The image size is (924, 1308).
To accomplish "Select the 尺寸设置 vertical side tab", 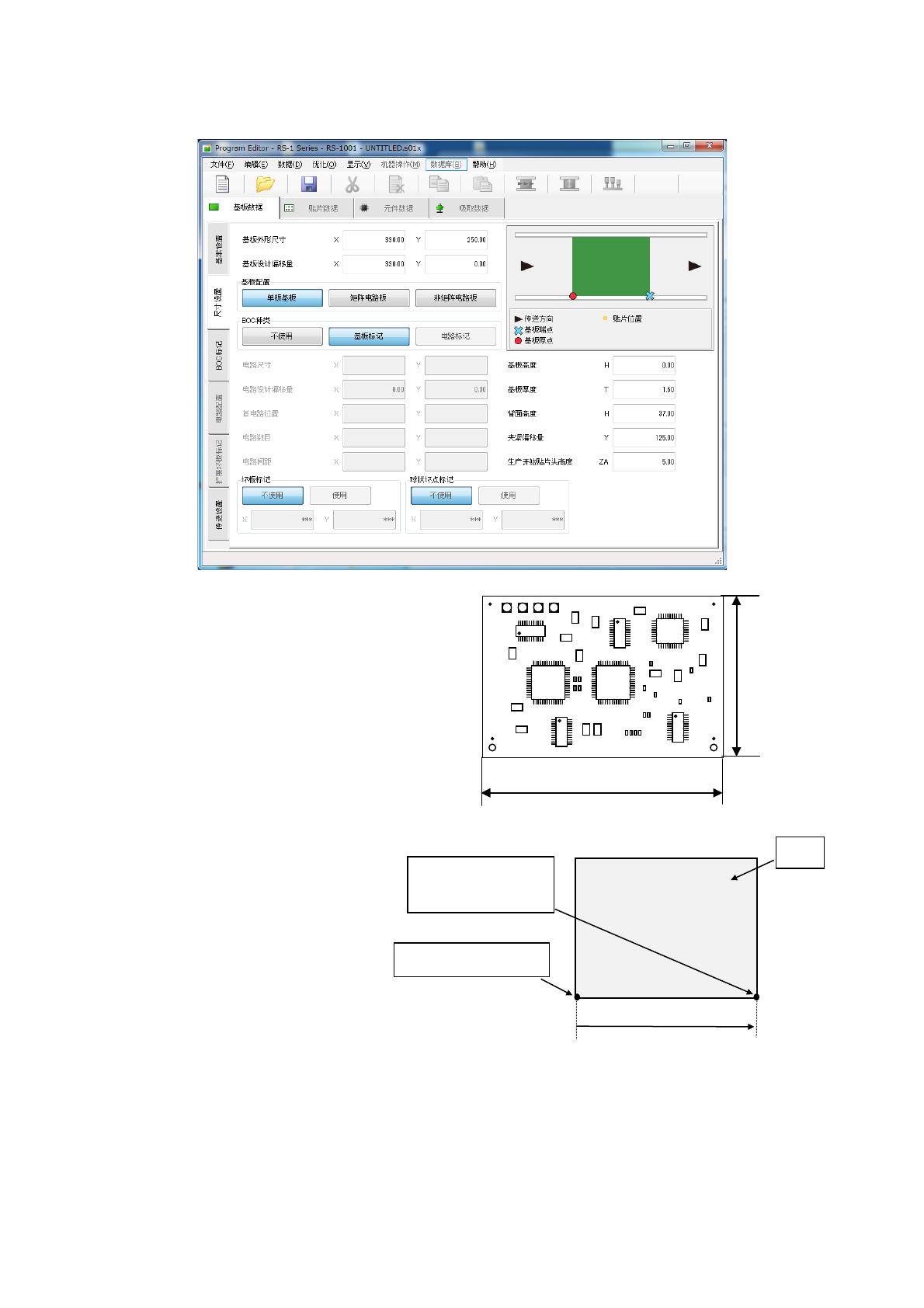I will coord(218,302).
